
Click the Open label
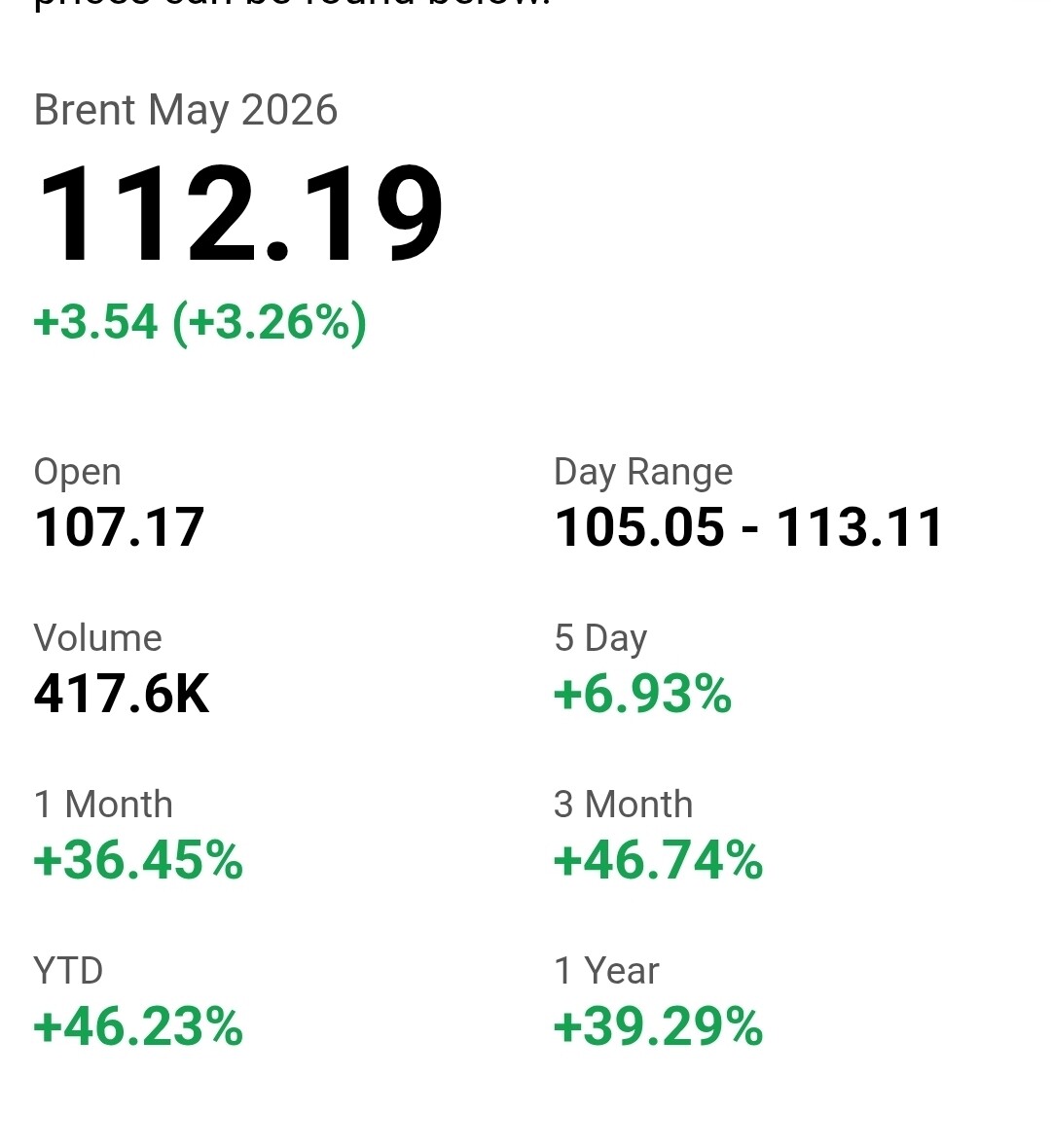78,472
